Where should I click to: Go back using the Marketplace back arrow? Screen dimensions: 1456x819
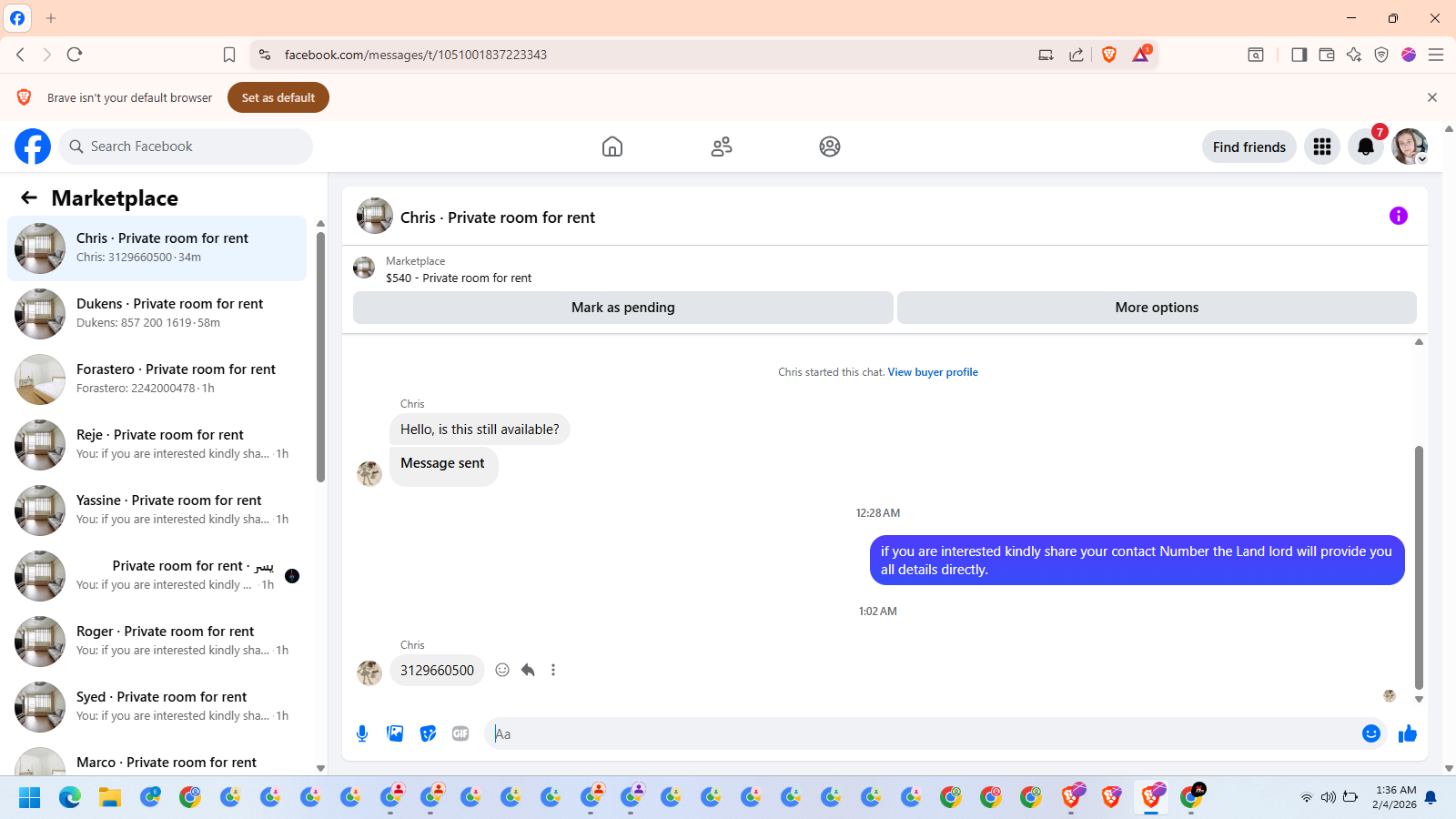pos(29,197)
